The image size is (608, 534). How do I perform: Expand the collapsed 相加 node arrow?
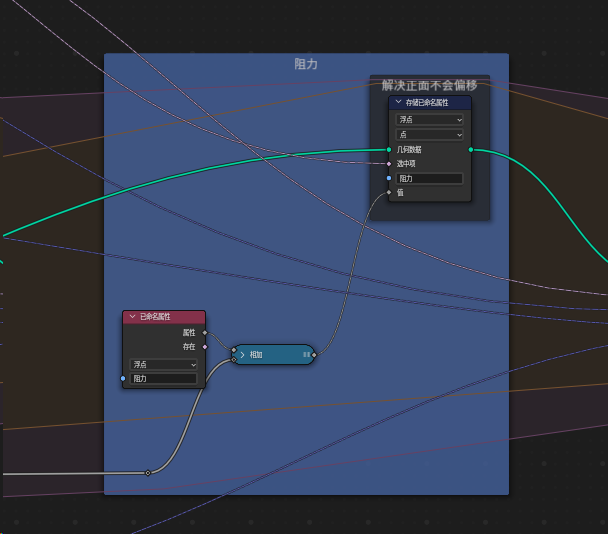(x=242, y=355)
